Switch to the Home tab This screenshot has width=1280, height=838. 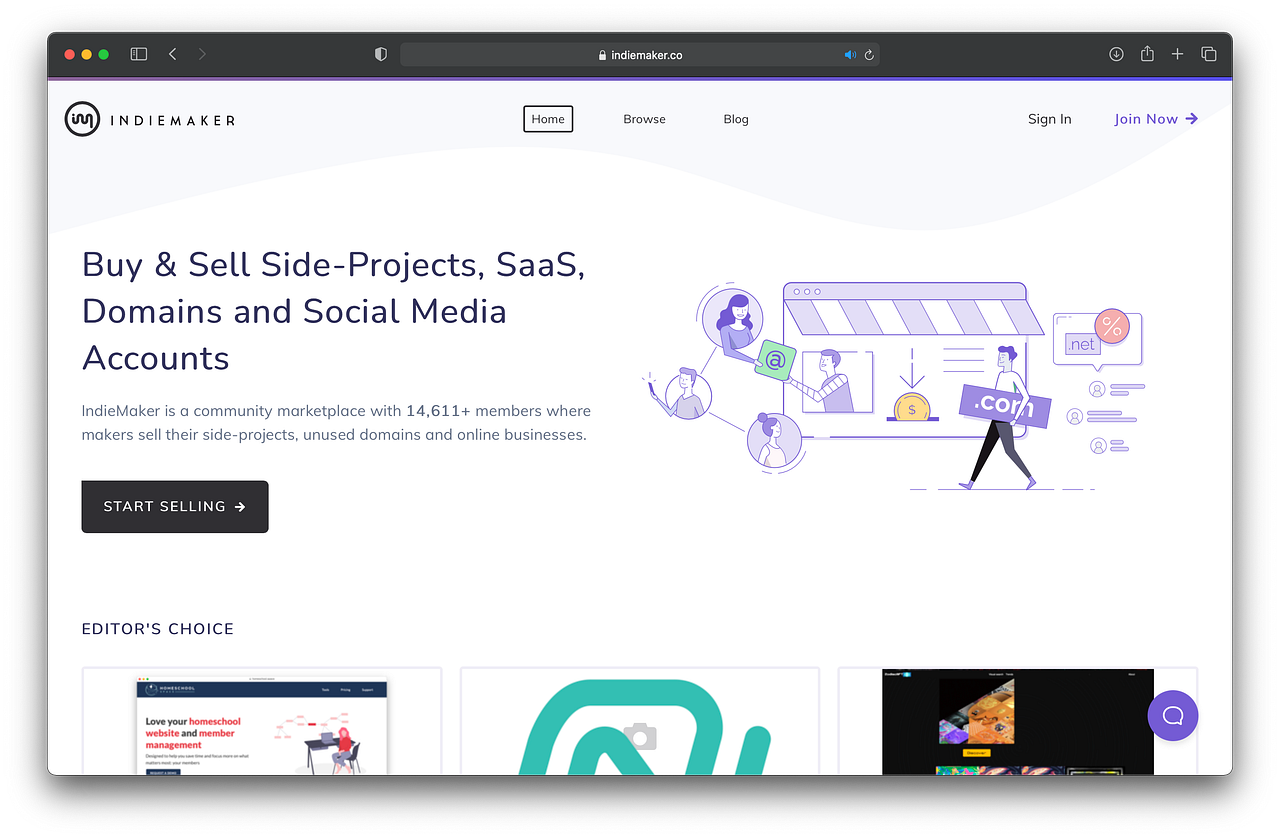[x=548, y=118]
